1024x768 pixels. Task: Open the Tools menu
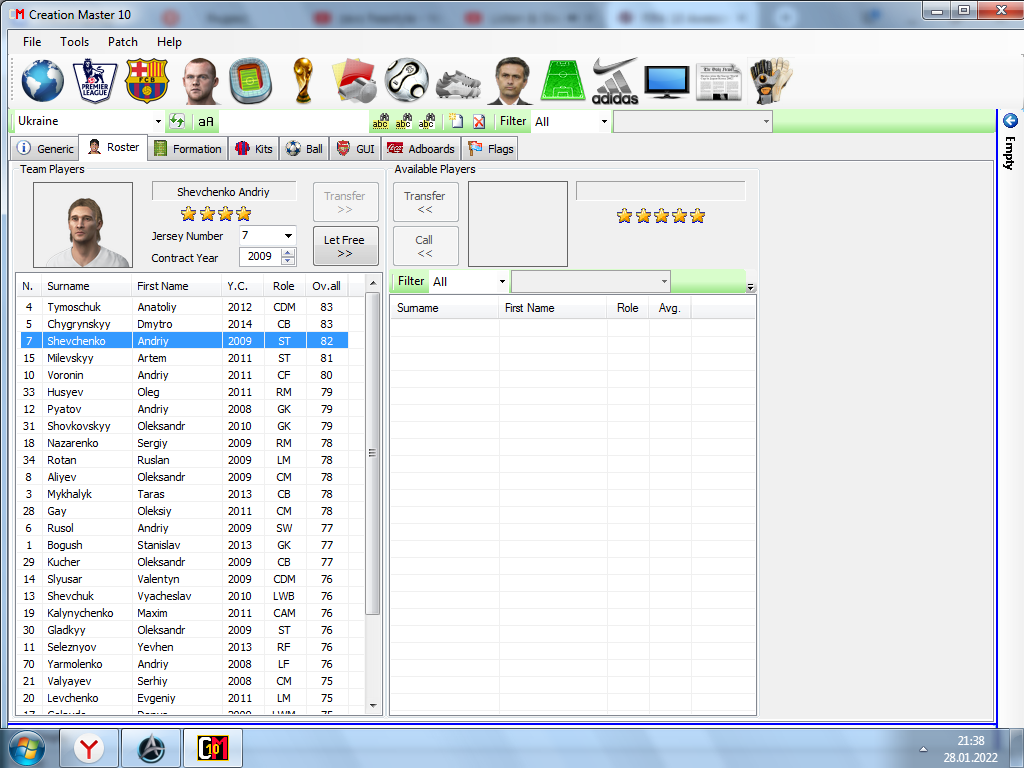click(74, 42)
